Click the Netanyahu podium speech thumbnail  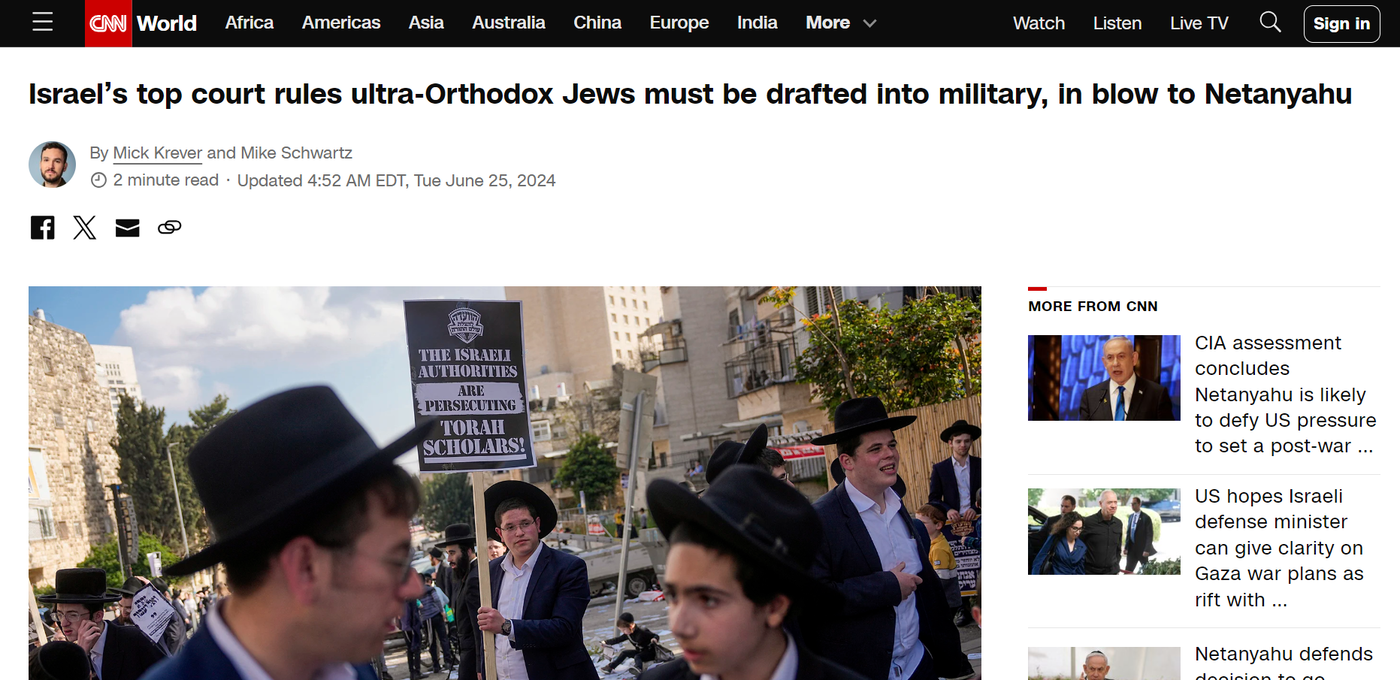click(1104, 378)
